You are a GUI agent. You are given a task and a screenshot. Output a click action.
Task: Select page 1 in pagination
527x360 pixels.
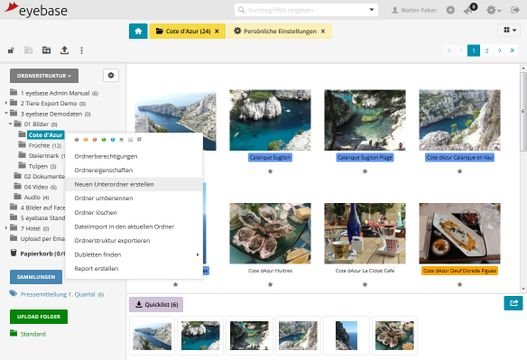tap(474, 51)
